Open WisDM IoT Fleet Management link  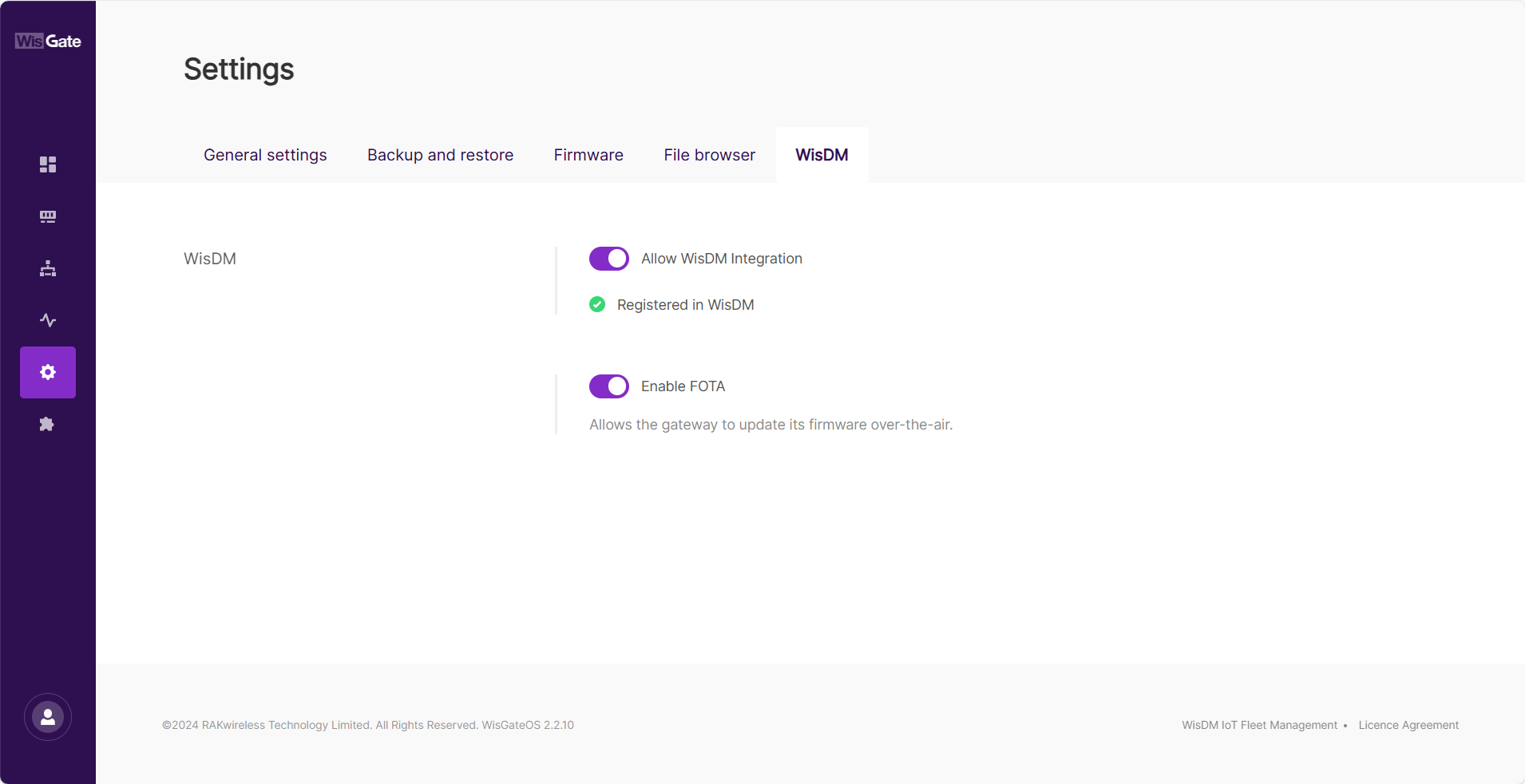click(x=1259, y=725)
